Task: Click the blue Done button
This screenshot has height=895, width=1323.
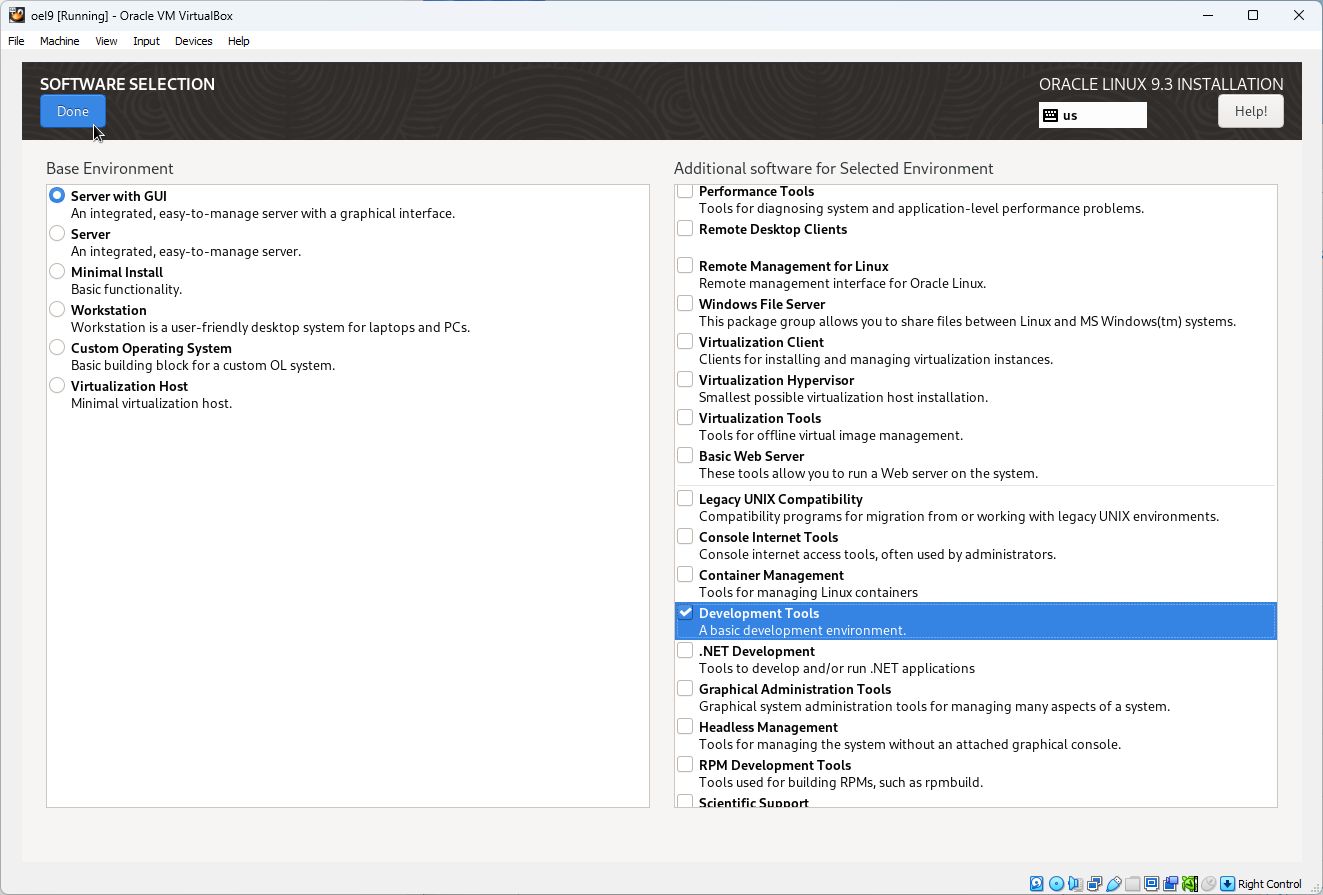Action: (73, 111)
